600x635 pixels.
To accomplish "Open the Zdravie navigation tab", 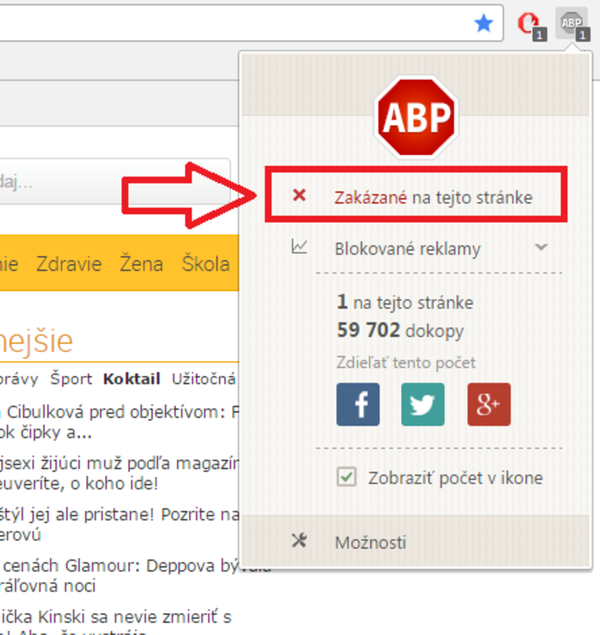I will [x=69, y=264].
